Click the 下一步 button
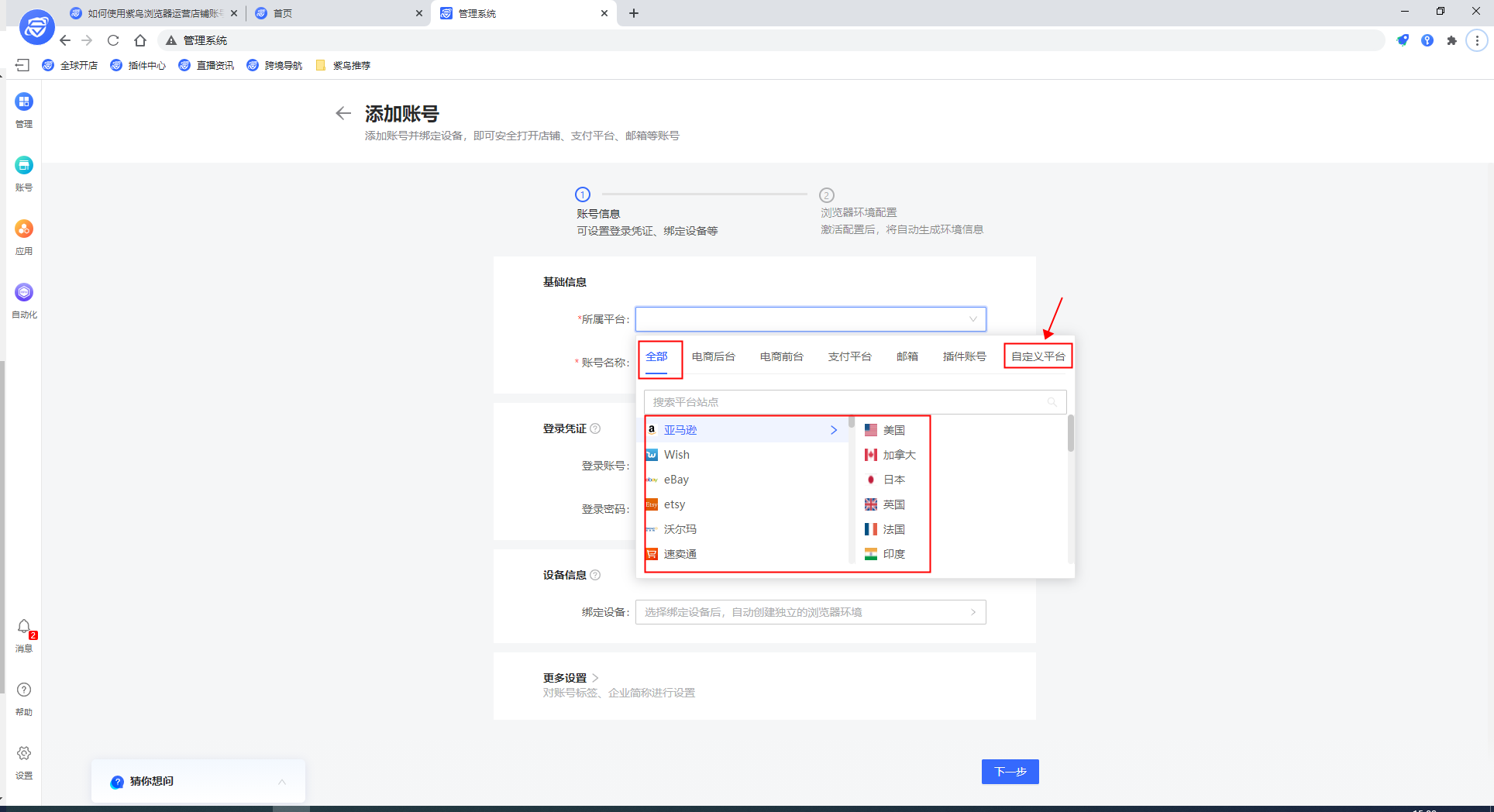 tap(1010, 772)
